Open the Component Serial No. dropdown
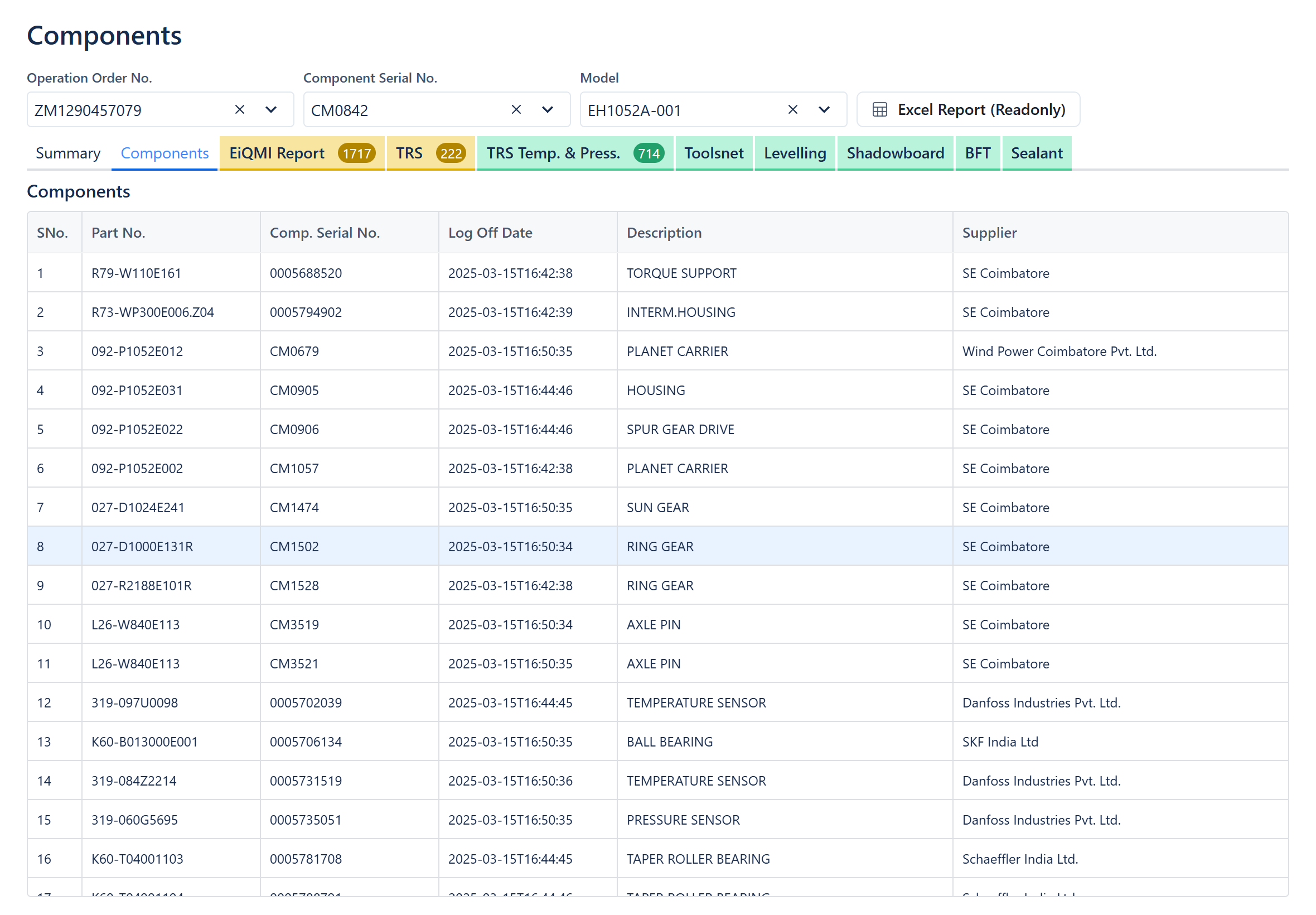The height and width of the screenshot is (915, 1316). (547, 109)
